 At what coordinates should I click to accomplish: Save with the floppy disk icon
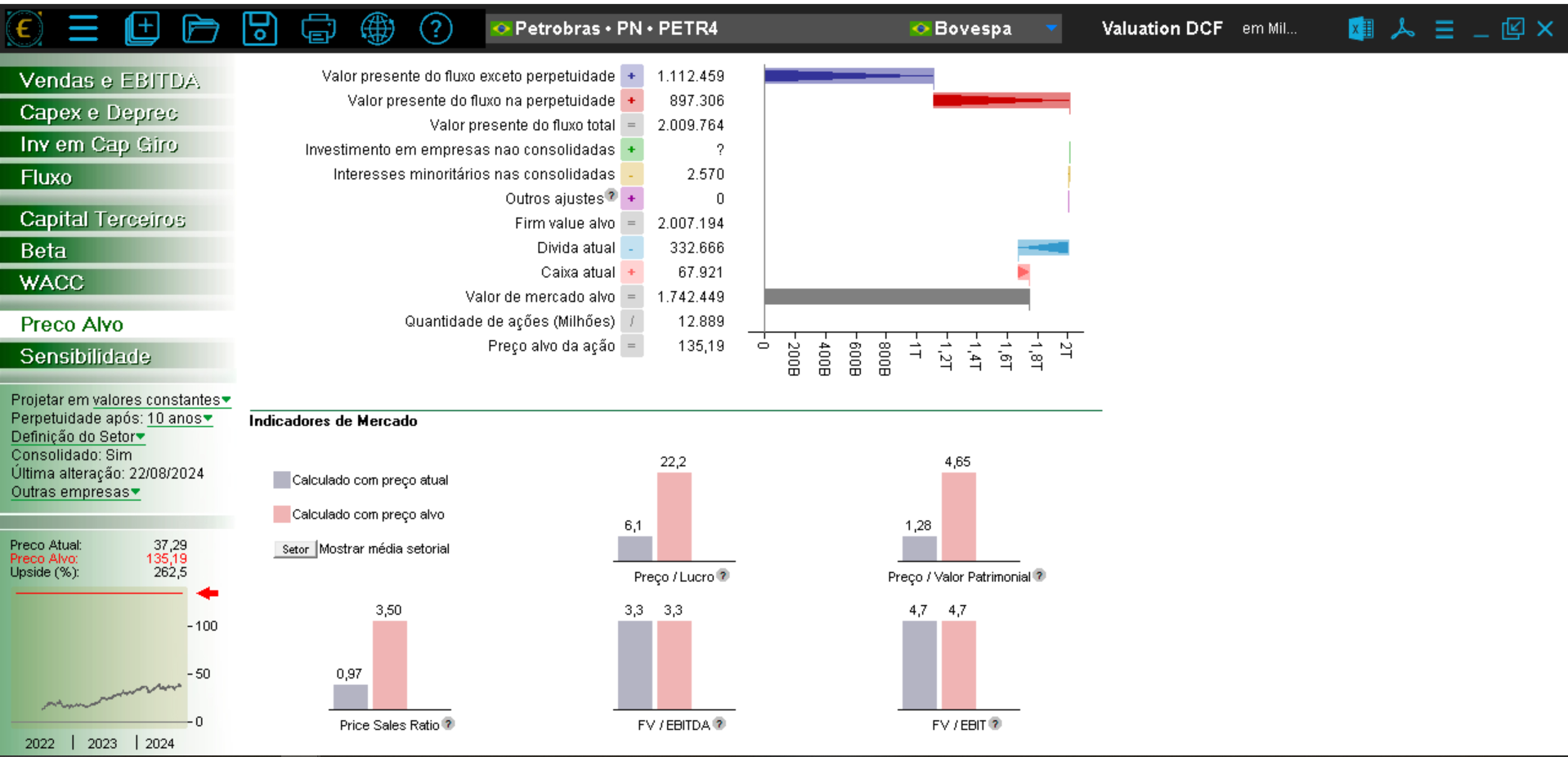pos(260,29)
